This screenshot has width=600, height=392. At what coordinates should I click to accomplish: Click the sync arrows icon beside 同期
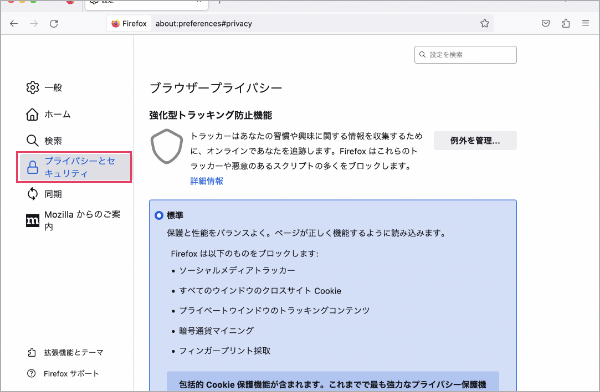[x=33, y=194]
